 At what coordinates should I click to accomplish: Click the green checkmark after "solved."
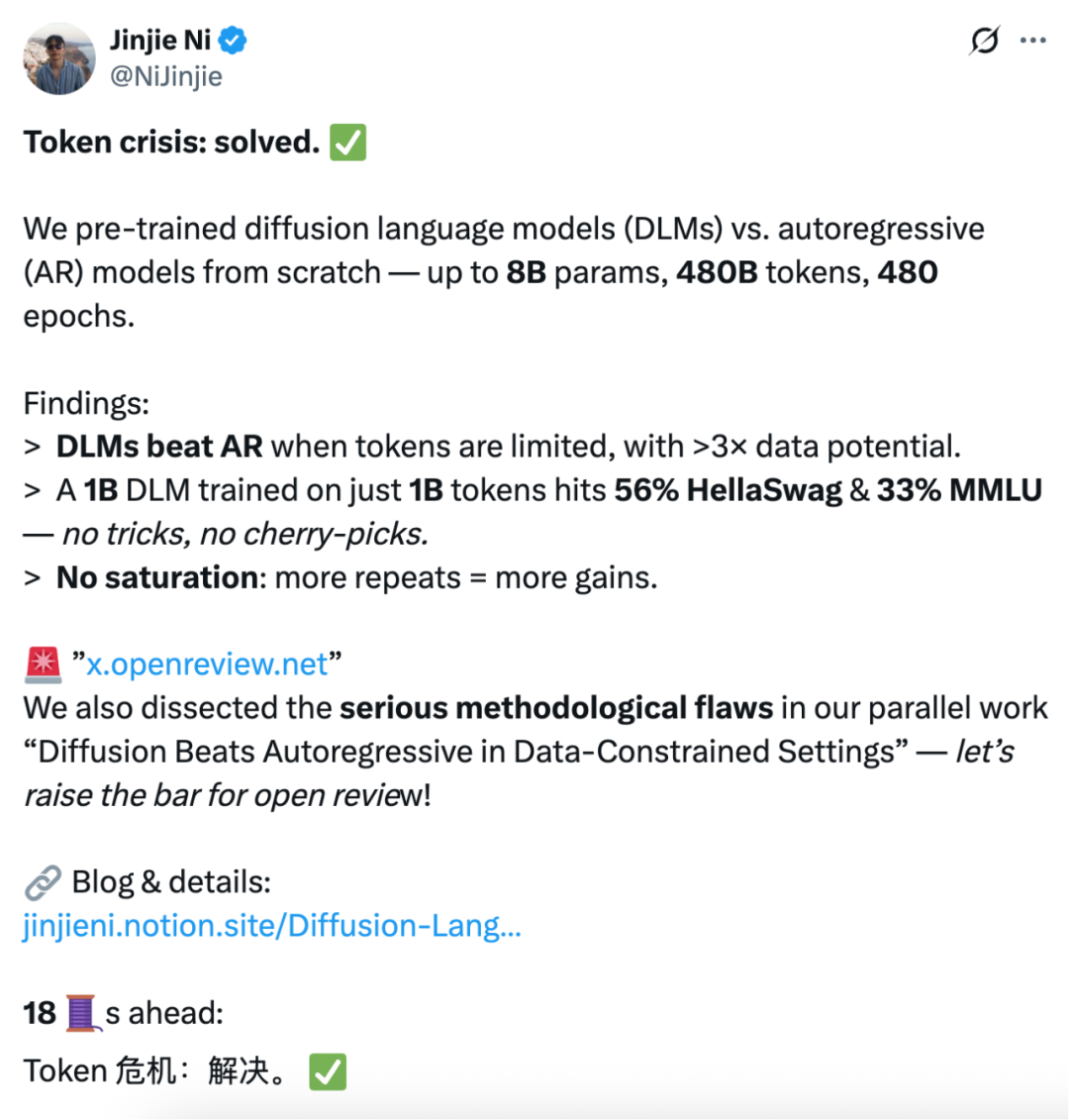pos(348,143)
